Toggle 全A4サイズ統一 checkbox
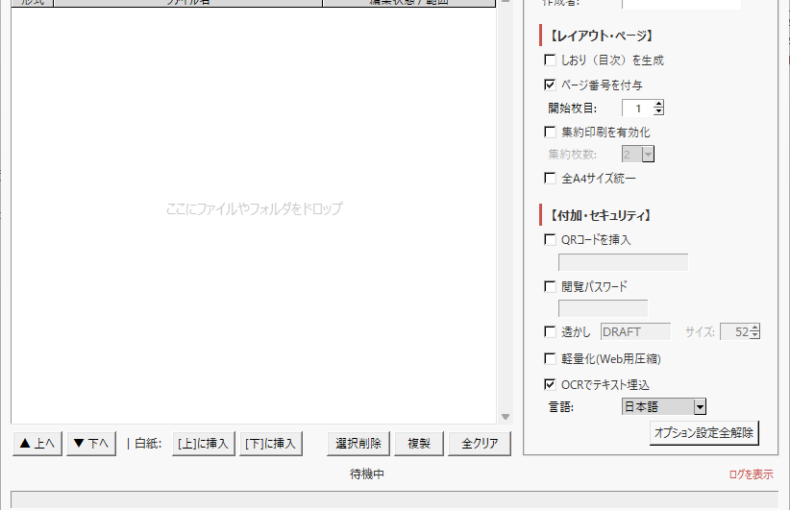The width and height of the screenshot is (790, 510). (550, 179)
